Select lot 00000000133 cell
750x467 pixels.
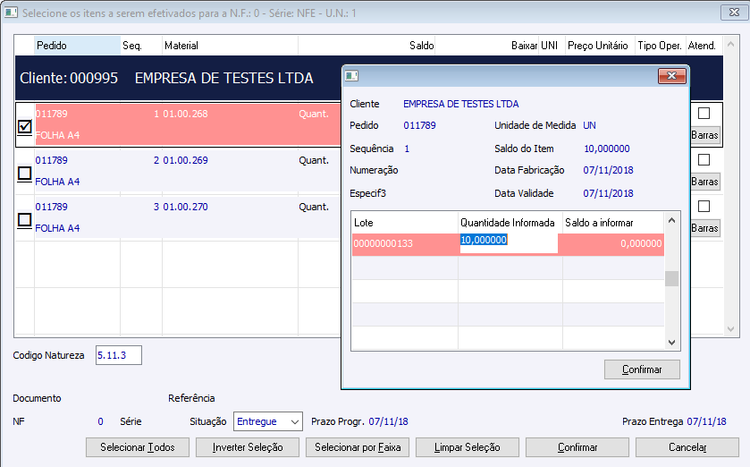click(x=405, y=244)
